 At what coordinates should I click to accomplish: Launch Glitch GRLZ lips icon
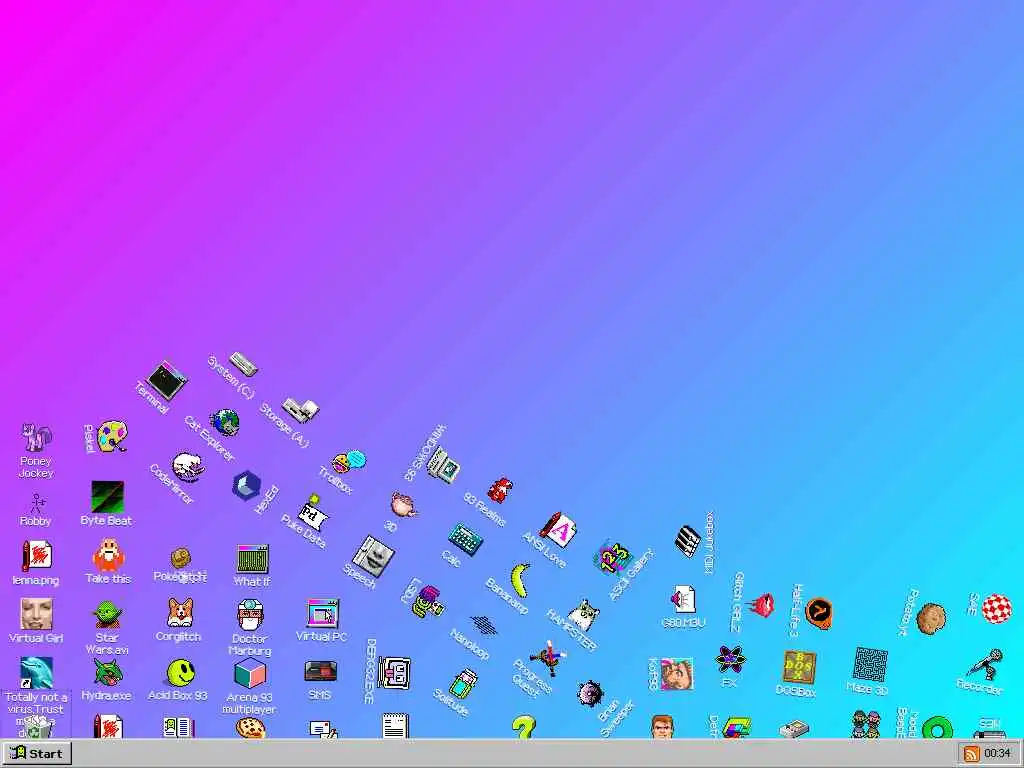[761, 605]
